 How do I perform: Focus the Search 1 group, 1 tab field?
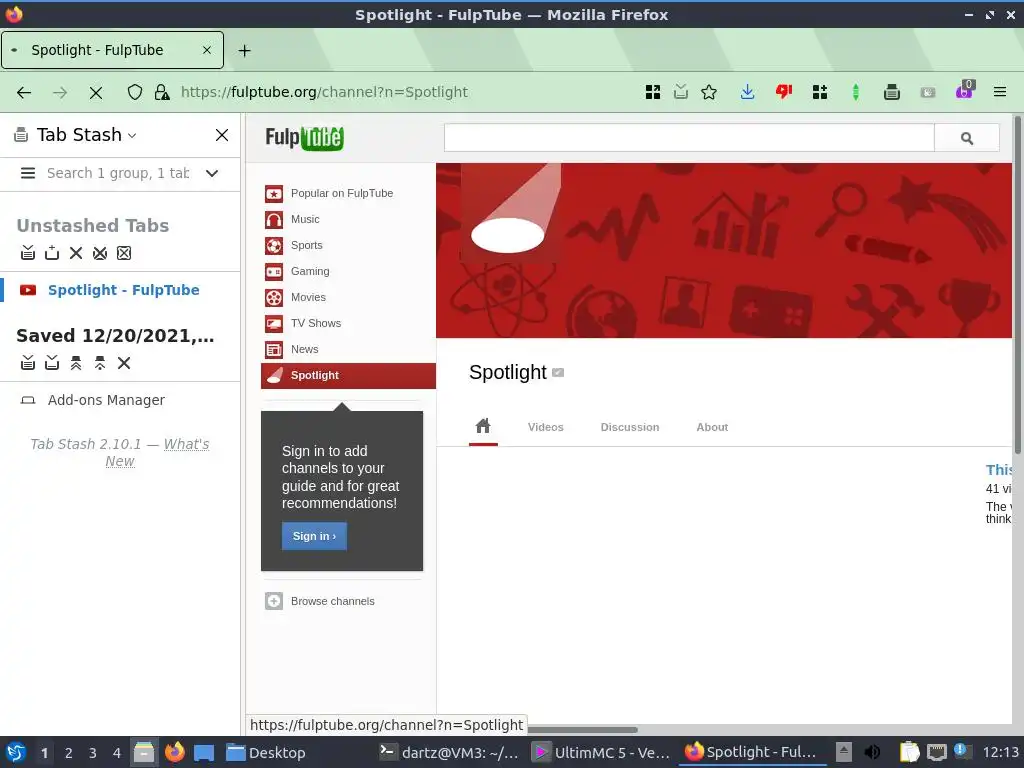pyautogui.click(x=119, y=173)
